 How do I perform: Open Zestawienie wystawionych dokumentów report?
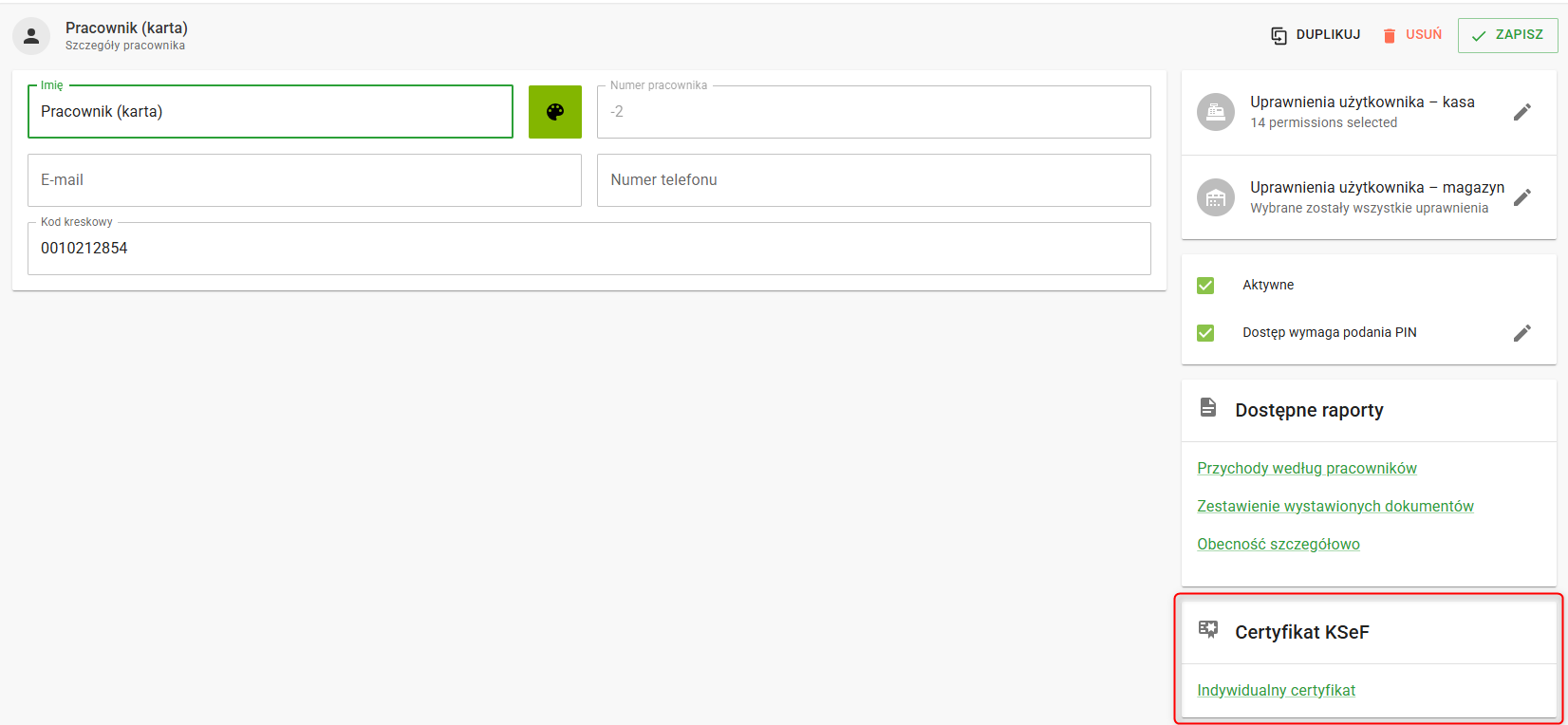(x=1335, y=507)
